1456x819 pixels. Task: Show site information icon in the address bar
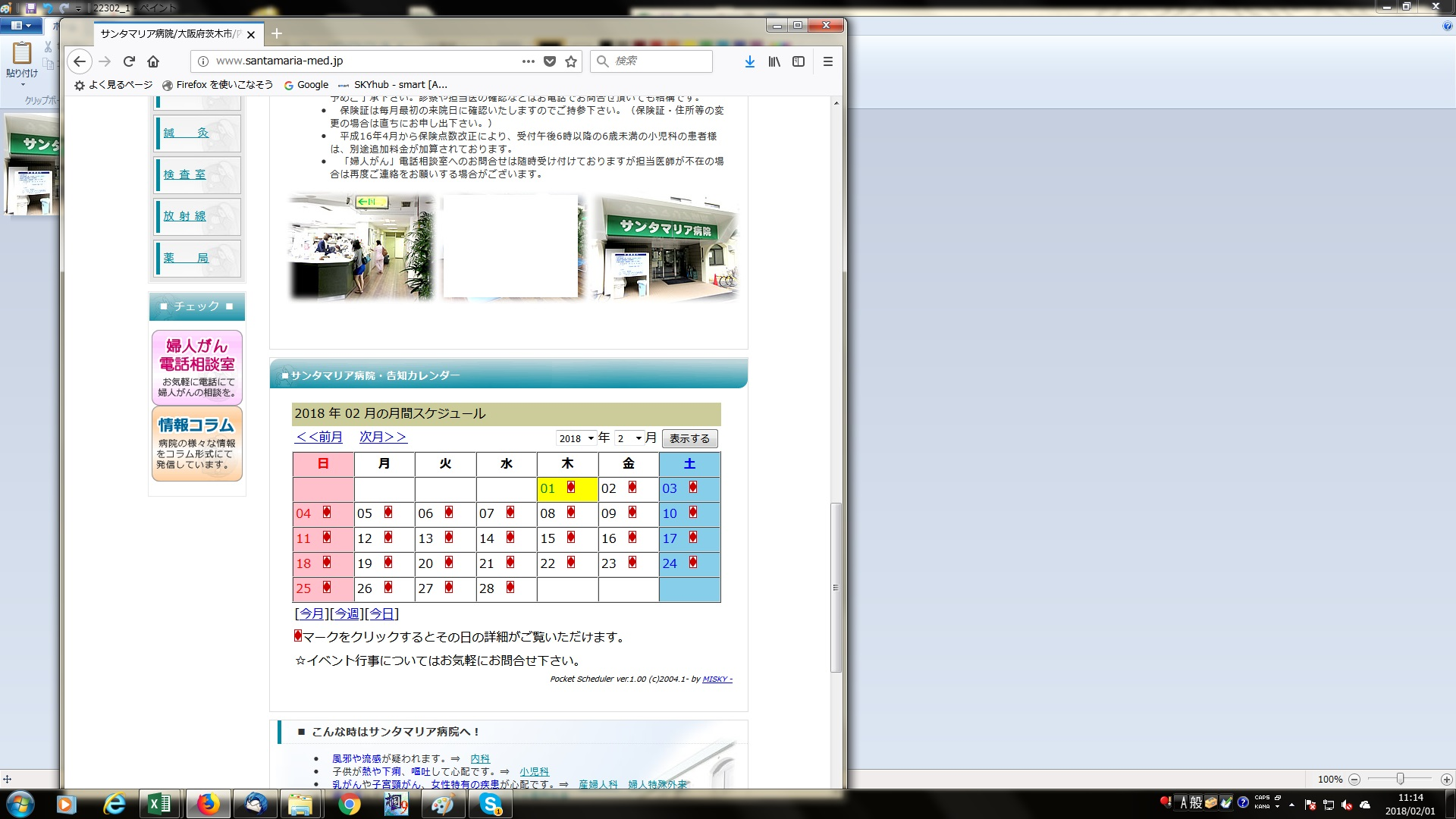(x=202, y=61)
